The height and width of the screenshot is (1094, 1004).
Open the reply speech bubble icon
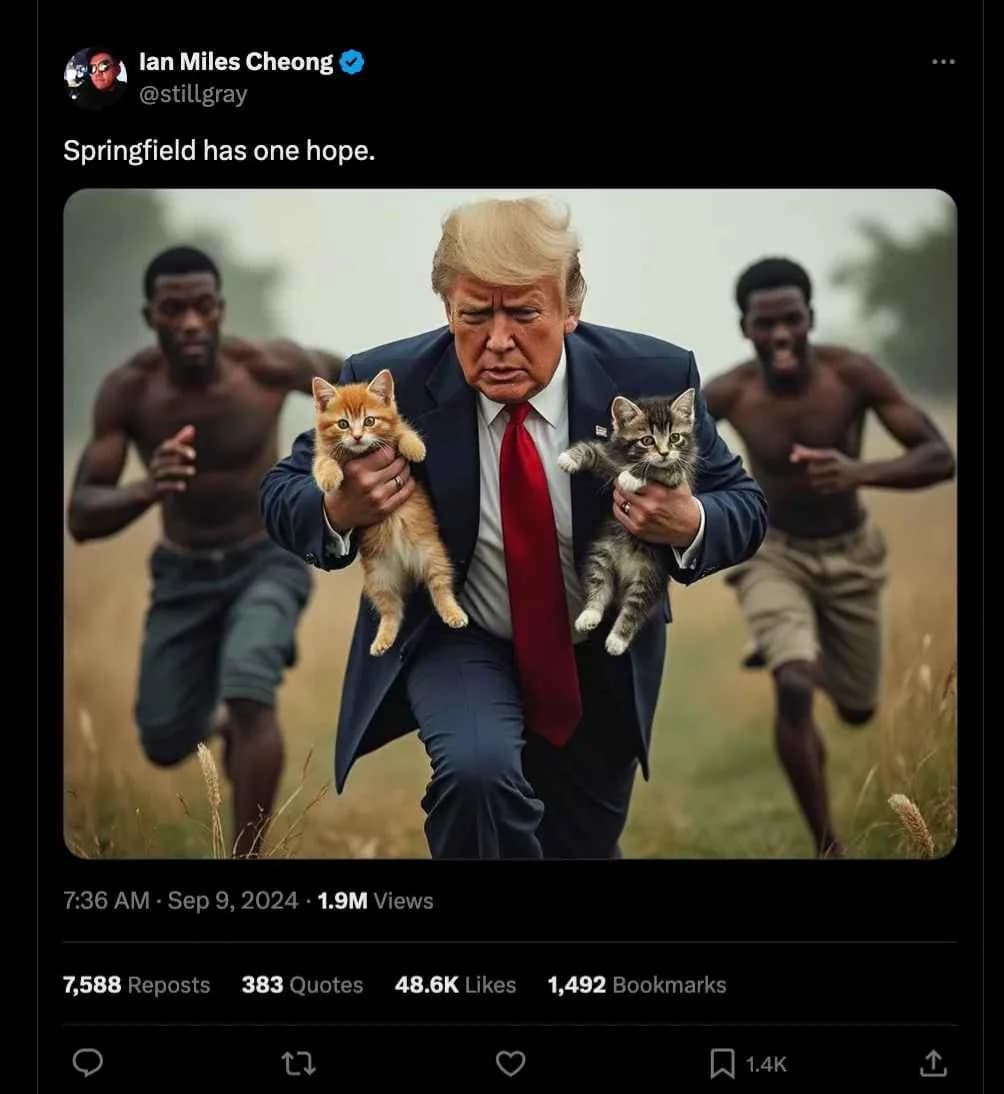point(88,1063)
